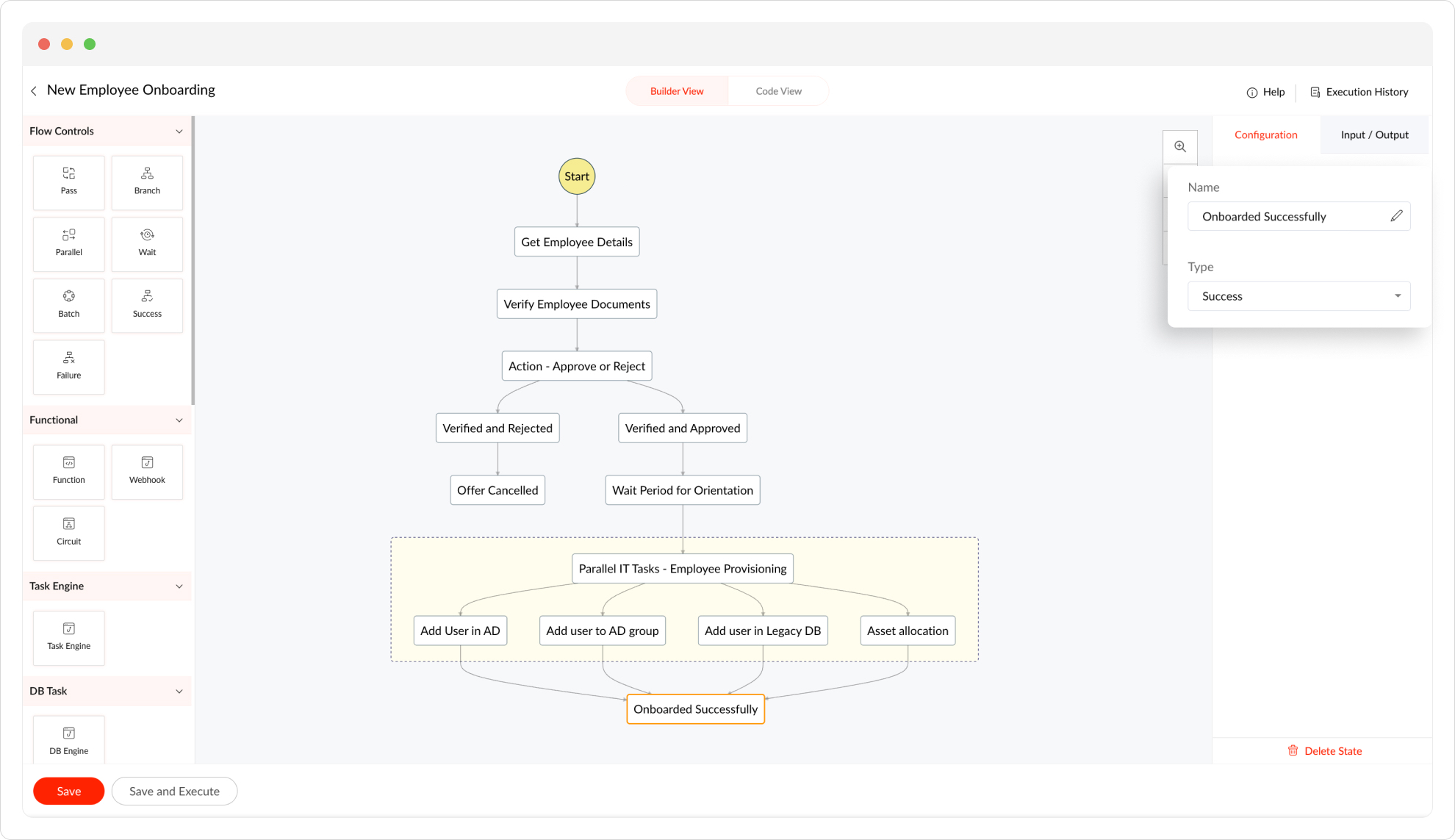Viewport: 1455px width, 840px height.
Task: Open Execution History
Action: 1359,92
